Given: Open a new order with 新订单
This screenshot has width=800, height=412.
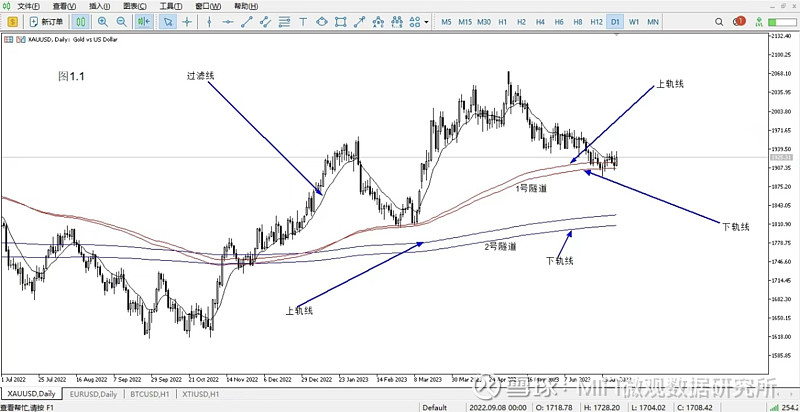Looking at the screenshot, I should pos(47,22).
